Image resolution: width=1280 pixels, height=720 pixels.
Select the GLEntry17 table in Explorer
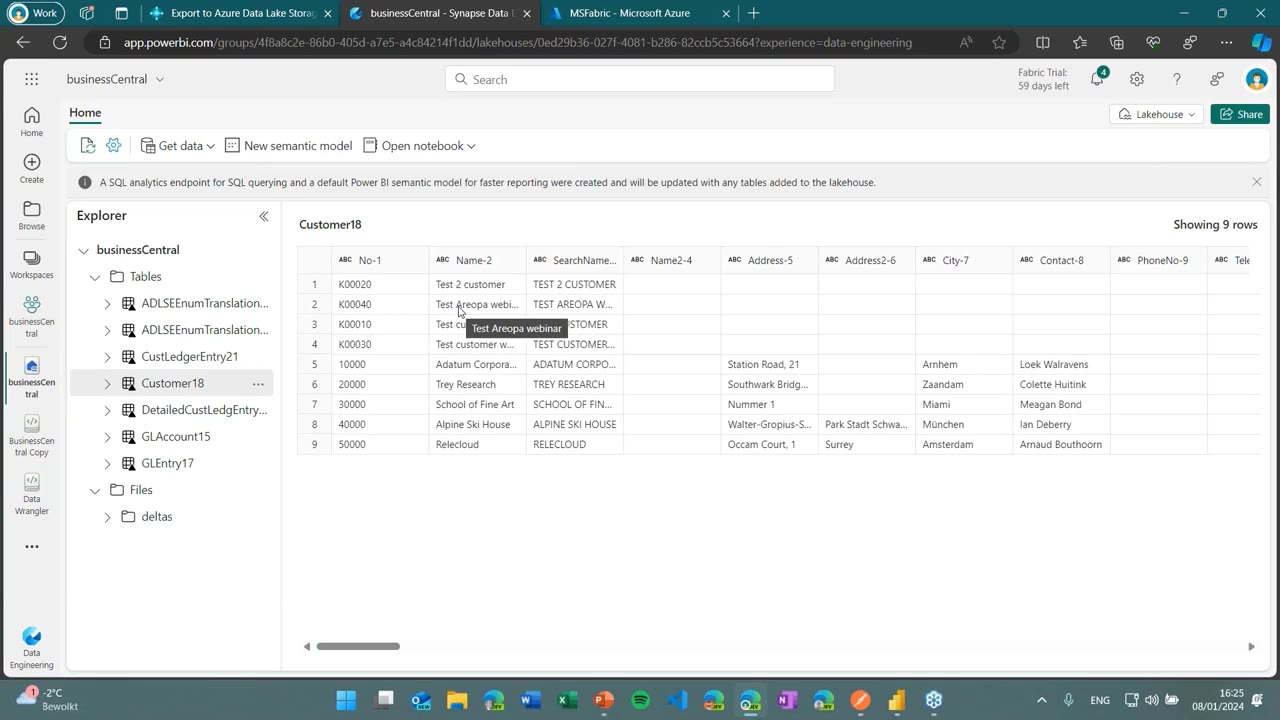(167, 464)
